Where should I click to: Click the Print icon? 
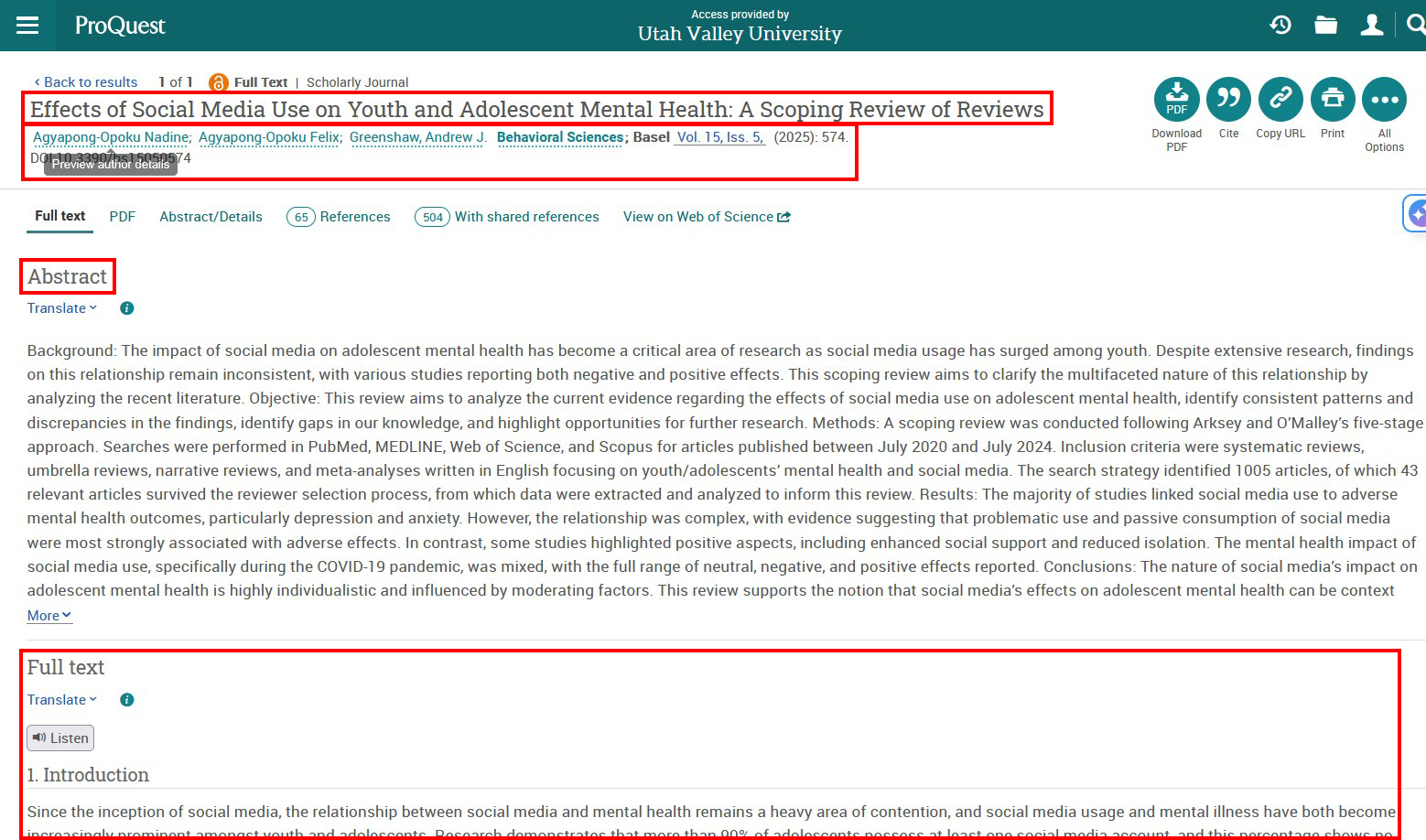1333,100
